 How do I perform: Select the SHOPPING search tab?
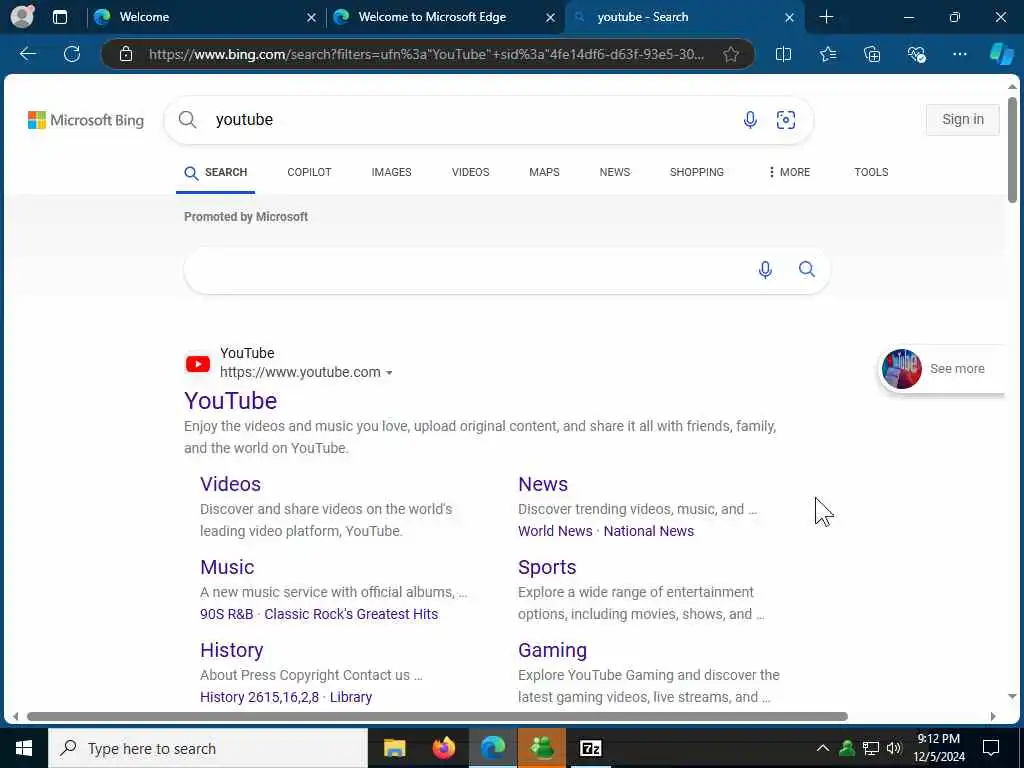click(696, 172)
